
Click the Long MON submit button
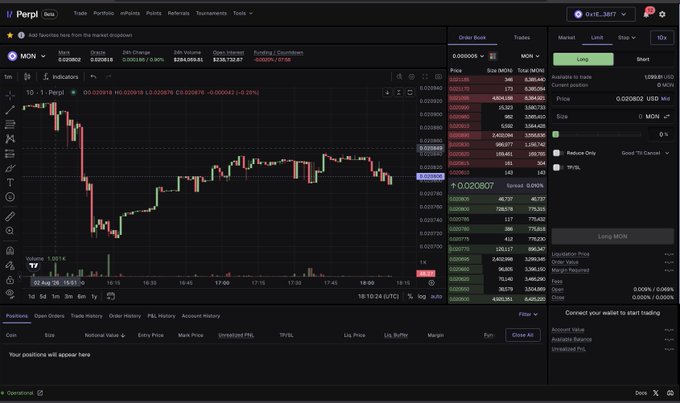[x=612, y=236]
